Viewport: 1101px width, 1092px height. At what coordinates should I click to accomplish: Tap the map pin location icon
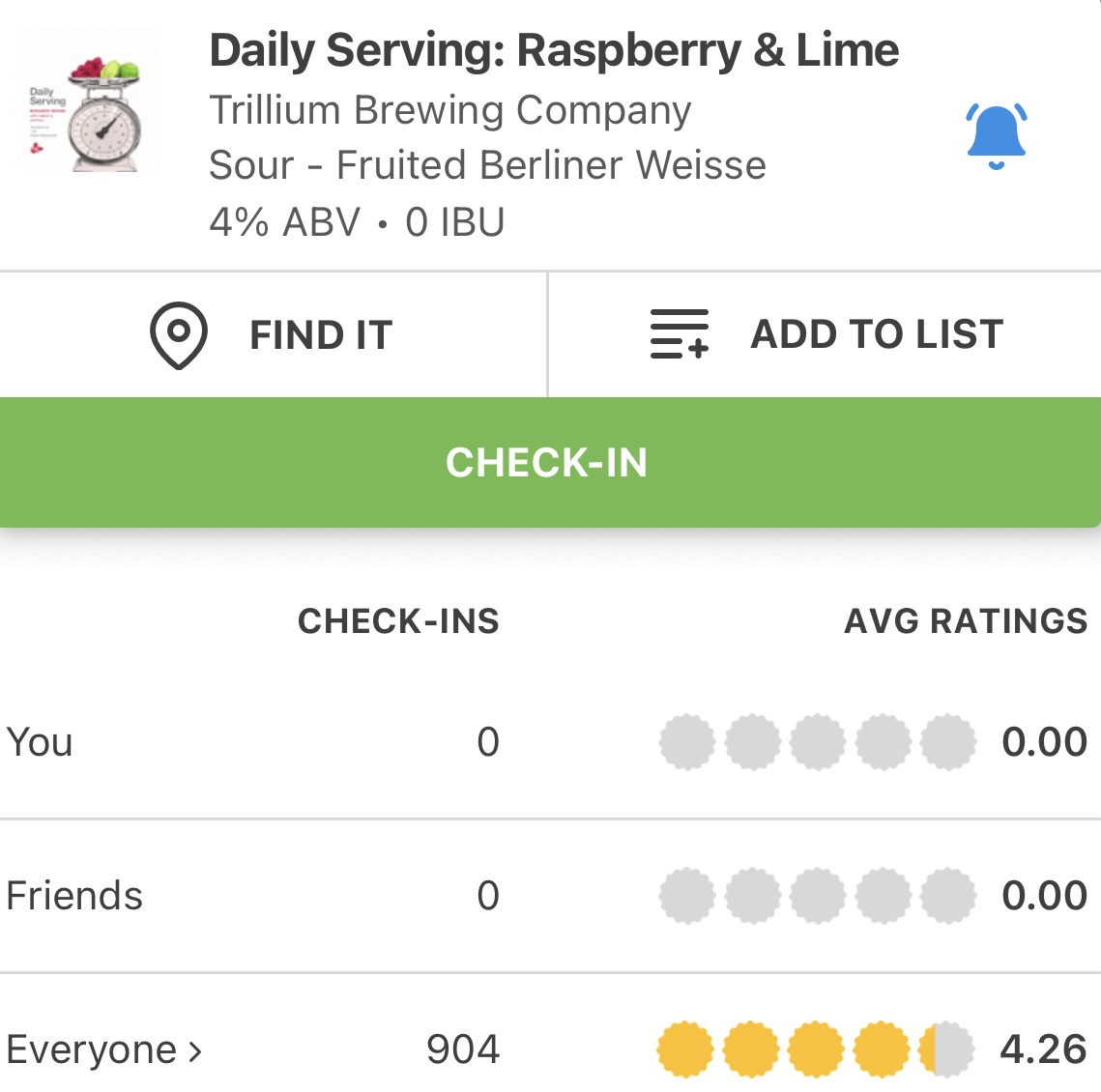(x=179, y=335)
